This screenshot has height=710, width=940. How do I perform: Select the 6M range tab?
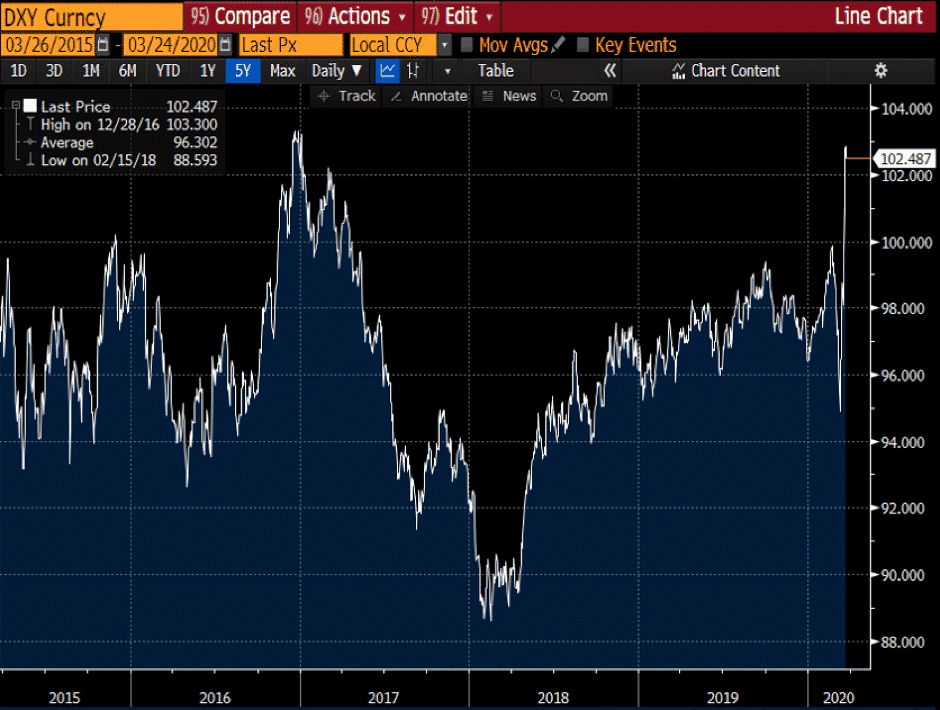pos(127,71)
